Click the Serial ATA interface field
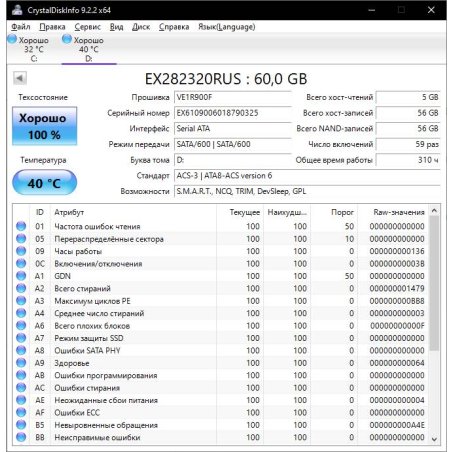Image resolution: width=452 pixels, height=452 pixels. (x=233, y=129)
